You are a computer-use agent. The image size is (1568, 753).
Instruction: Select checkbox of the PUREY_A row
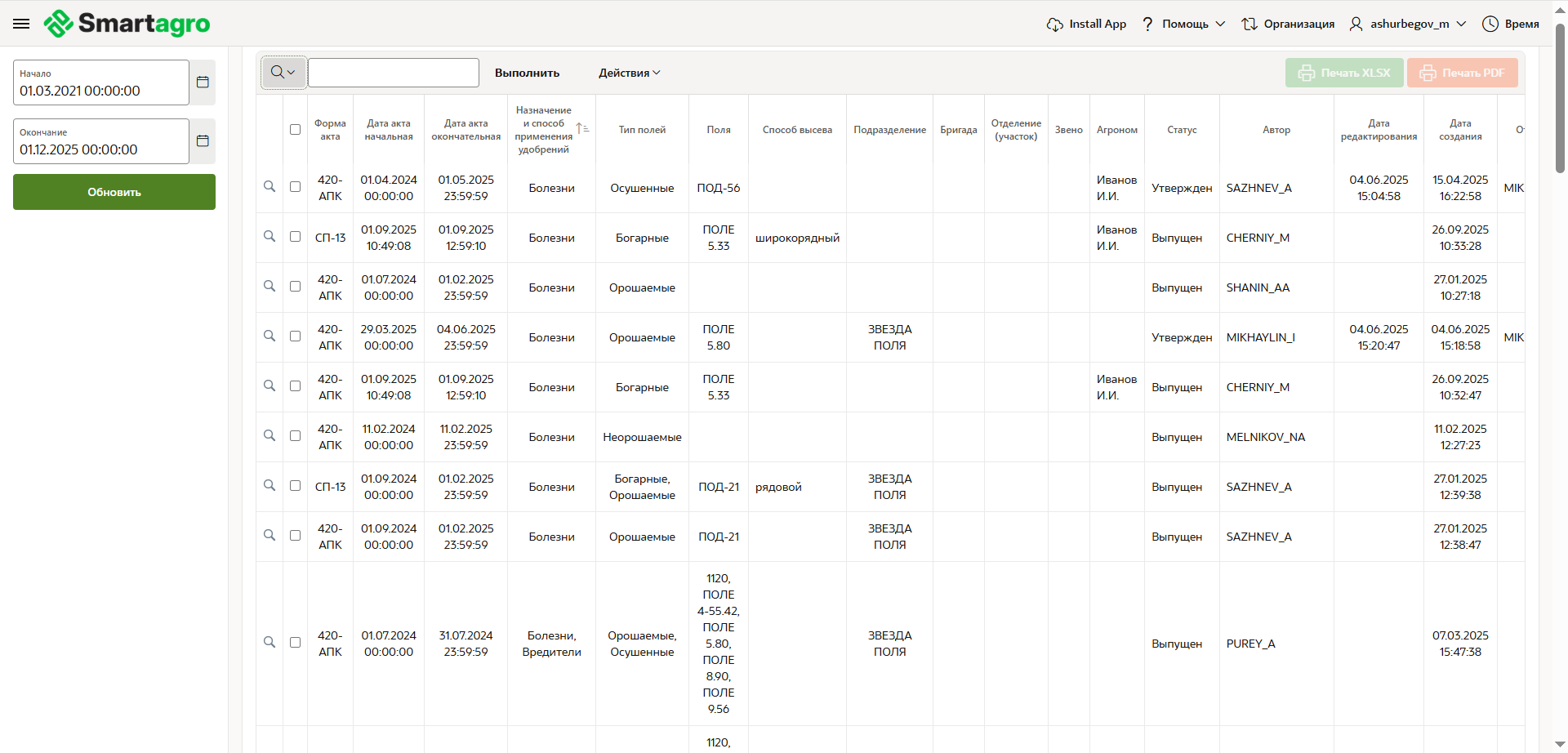tap(295, 643)
